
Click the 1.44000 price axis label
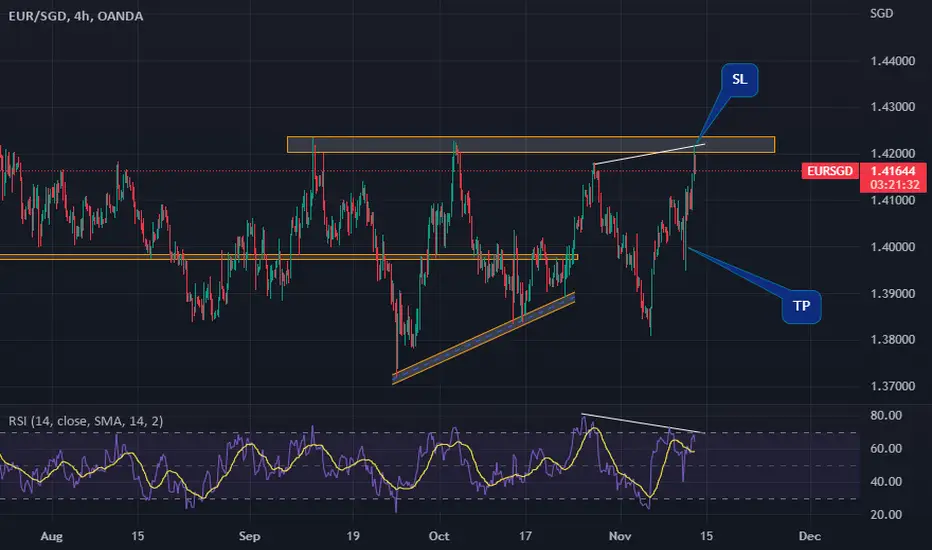click(892, 61)
